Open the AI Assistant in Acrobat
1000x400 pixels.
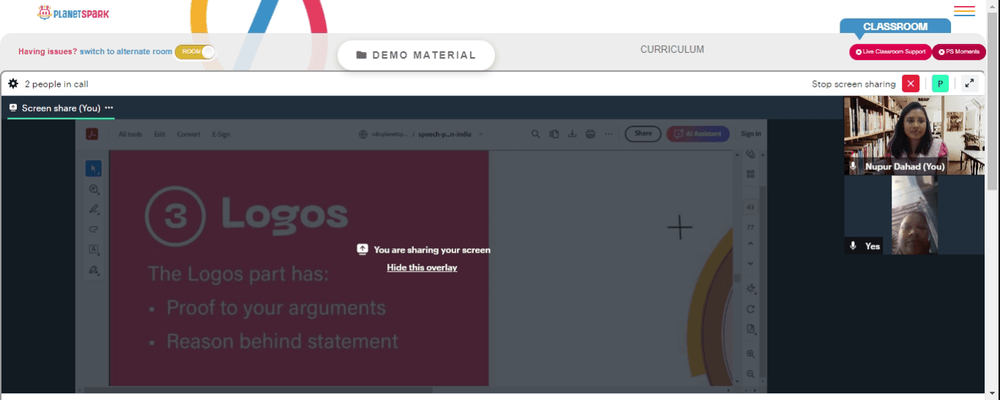tap(698, 133)
